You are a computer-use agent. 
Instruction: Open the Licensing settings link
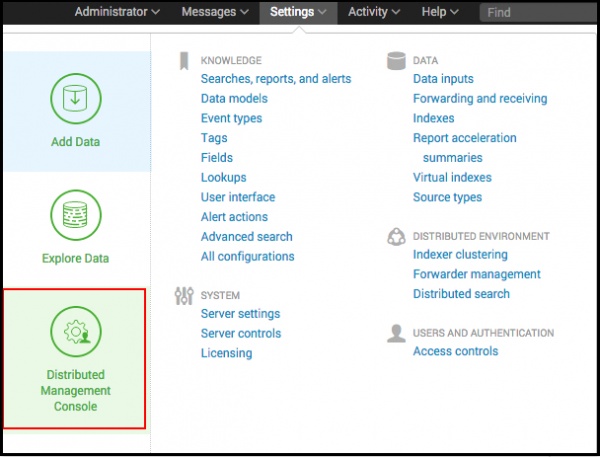pyautogui.click(x=227, y=353)
